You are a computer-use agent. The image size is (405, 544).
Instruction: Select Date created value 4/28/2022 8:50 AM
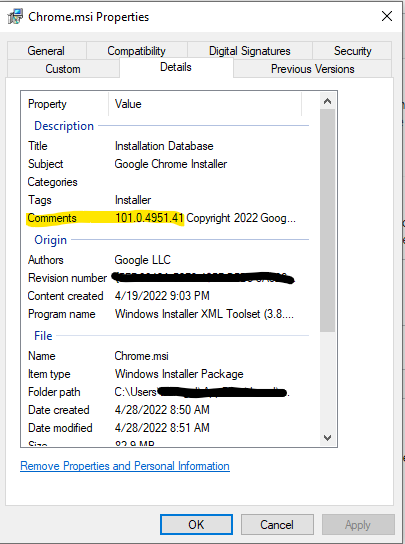(162, 410)
